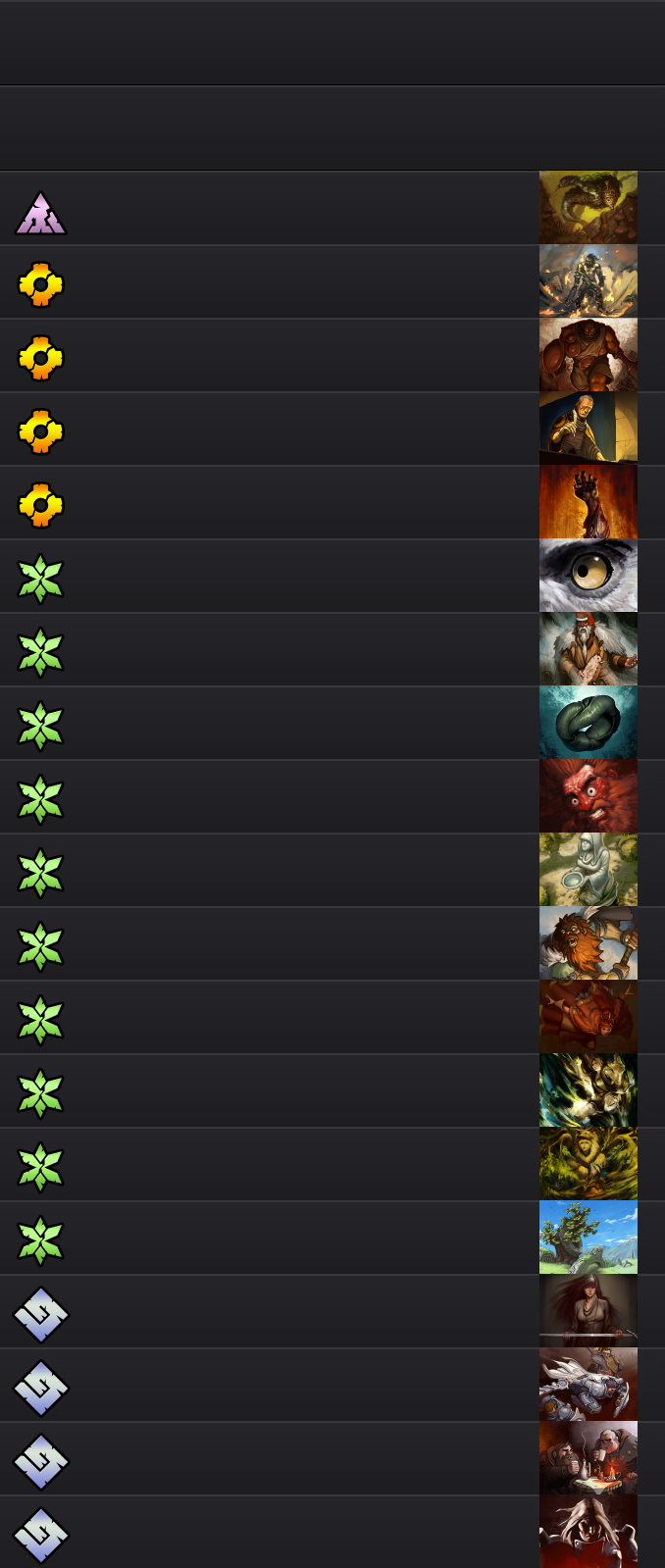Select the green leaf icon beside the tree landscape artwork
Image resolution: width=665 pixels, height=1568 pixels.
tap(40, 1240)
